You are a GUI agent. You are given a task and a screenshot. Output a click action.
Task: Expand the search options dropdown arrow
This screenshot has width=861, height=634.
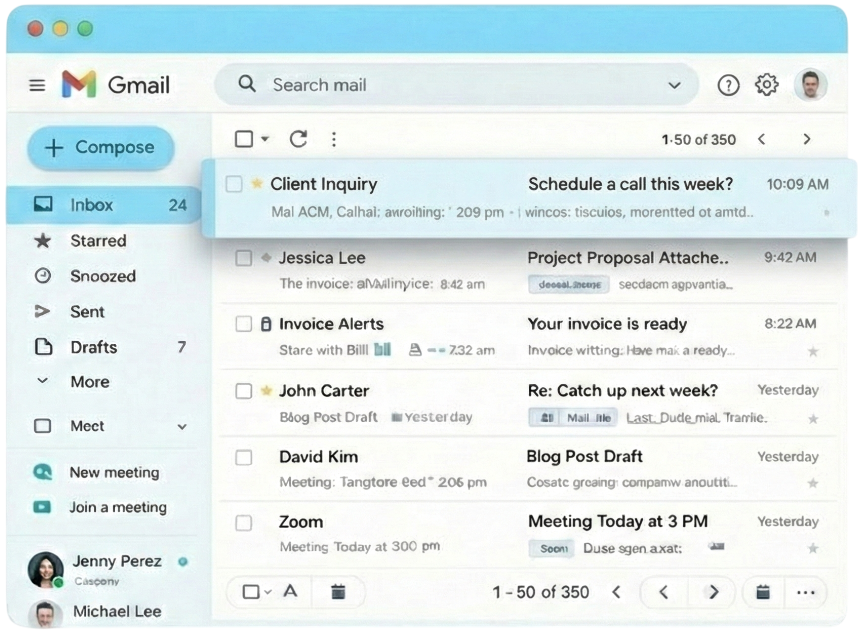pyautogui.click(x=675, y=85)
